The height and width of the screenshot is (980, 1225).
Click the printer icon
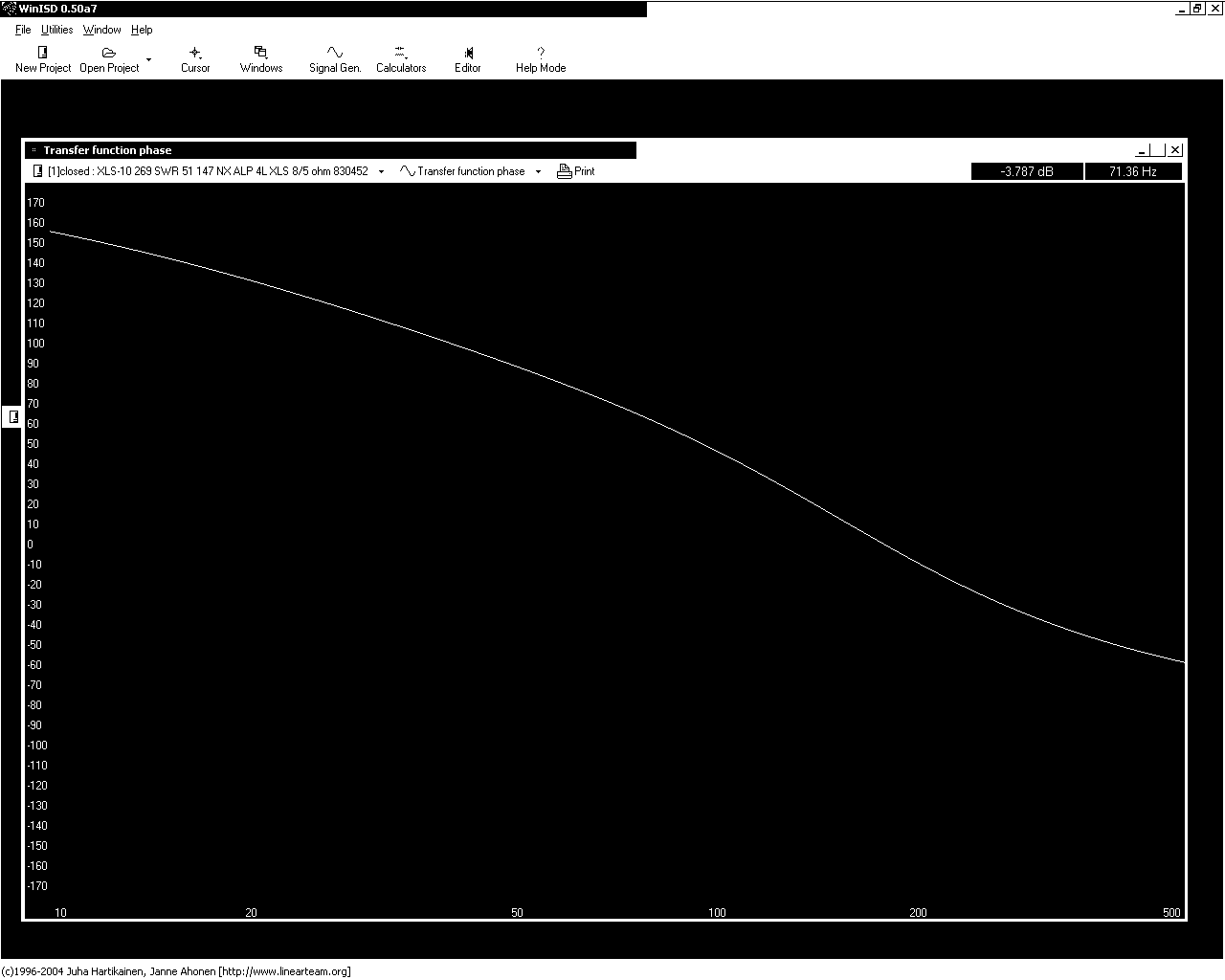565,171
